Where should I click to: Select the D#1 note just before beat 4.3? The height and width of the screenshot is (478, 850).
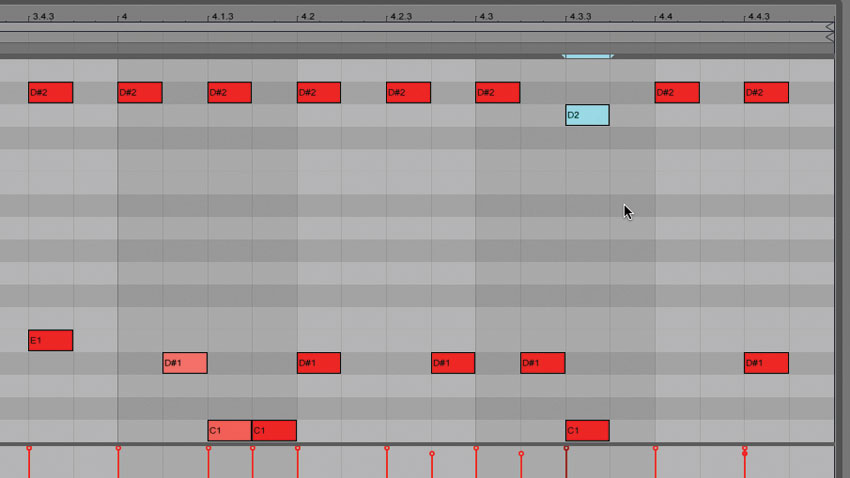453,363
